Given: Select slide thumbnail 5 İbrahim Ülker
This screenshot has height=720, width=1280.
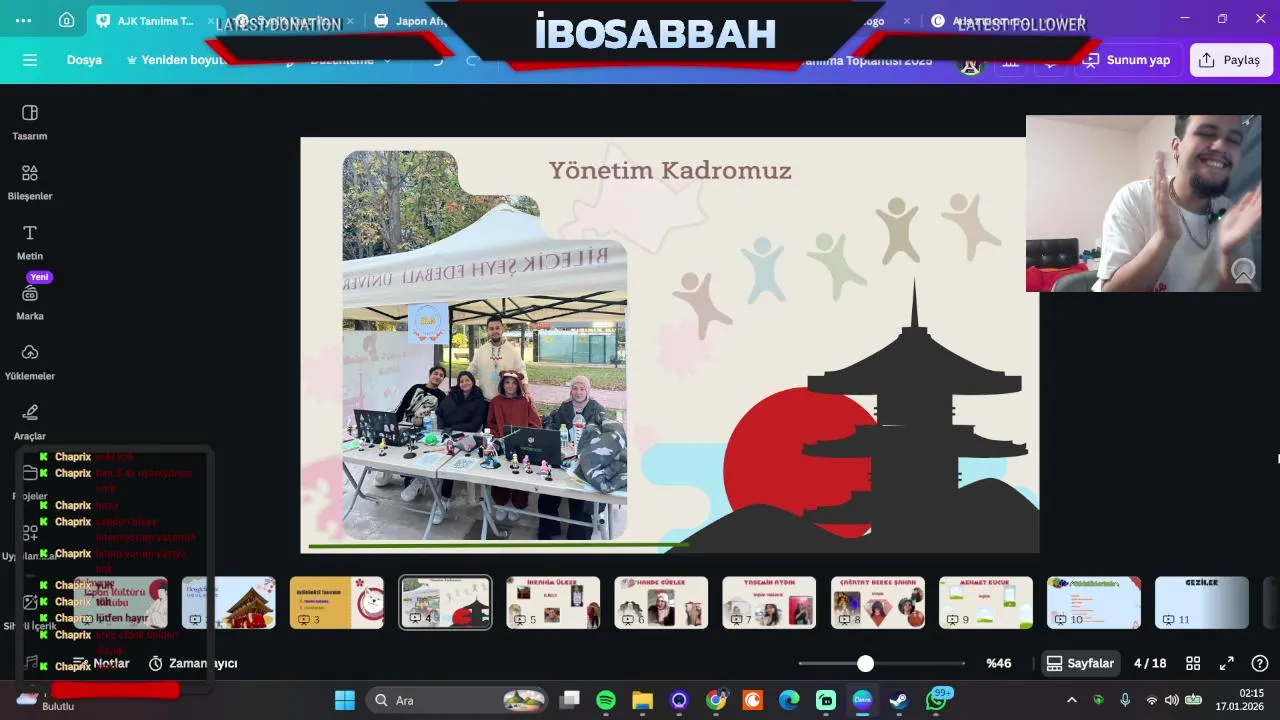Looking at the screenshot, I should click(553, 602).
